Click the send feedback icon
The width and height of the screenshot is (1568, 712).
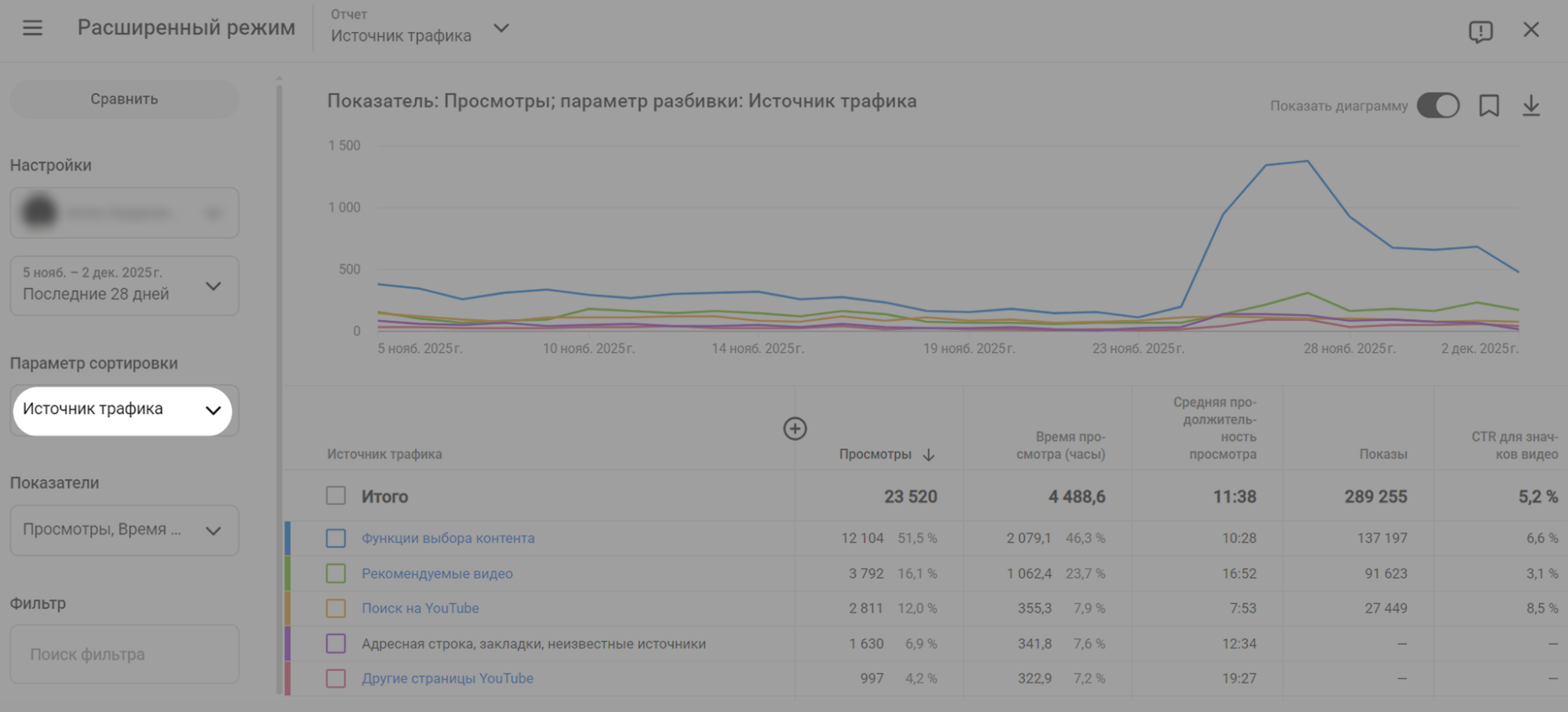(x=1480, y=31)
